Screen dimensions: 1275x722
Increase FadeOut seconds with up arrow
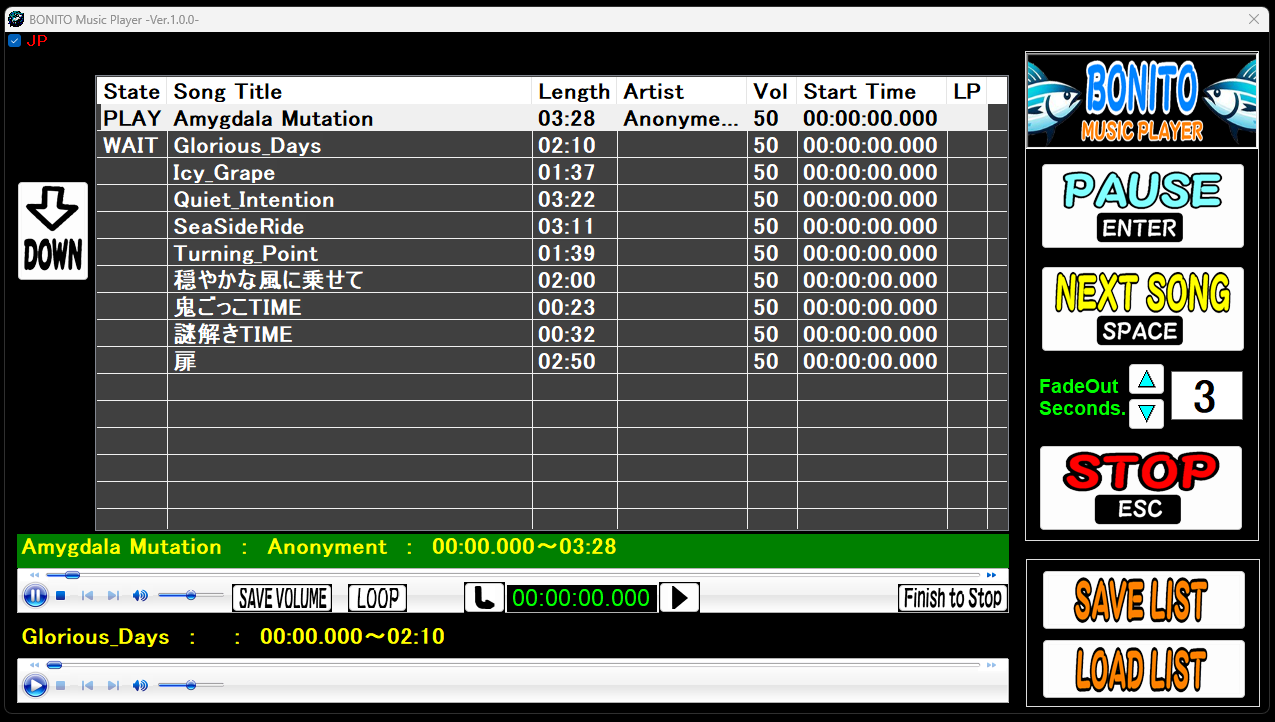coord(1146,380)
